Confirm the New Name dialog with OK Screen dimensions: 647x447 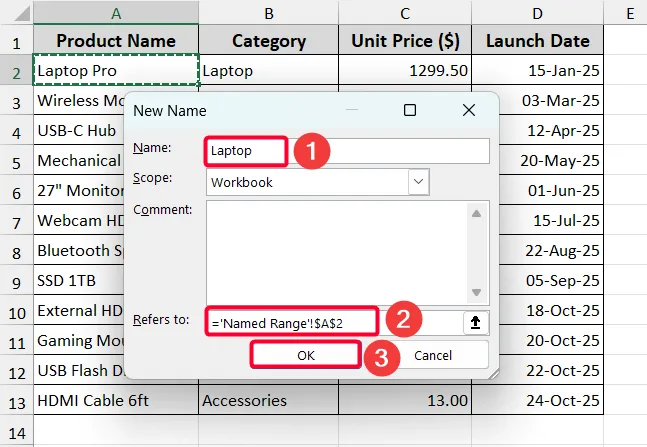click(306, 355)
